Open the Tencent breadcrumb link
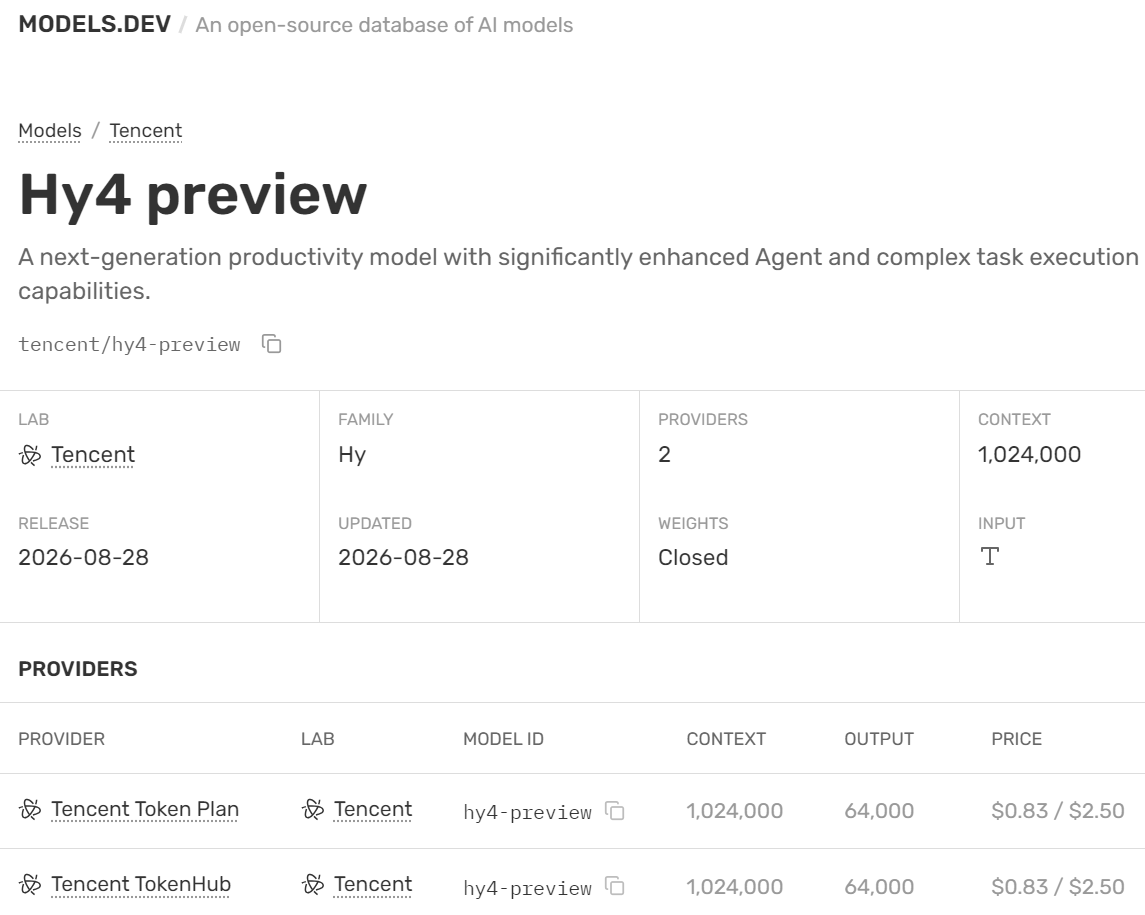This screenshot has height=915, width=1145. (x=145, y=131)
